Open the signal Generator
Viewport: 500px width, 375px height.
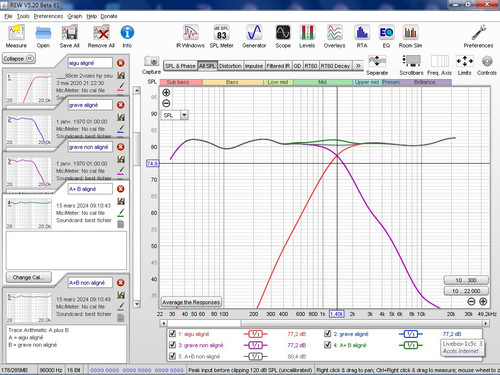point(254,36)
